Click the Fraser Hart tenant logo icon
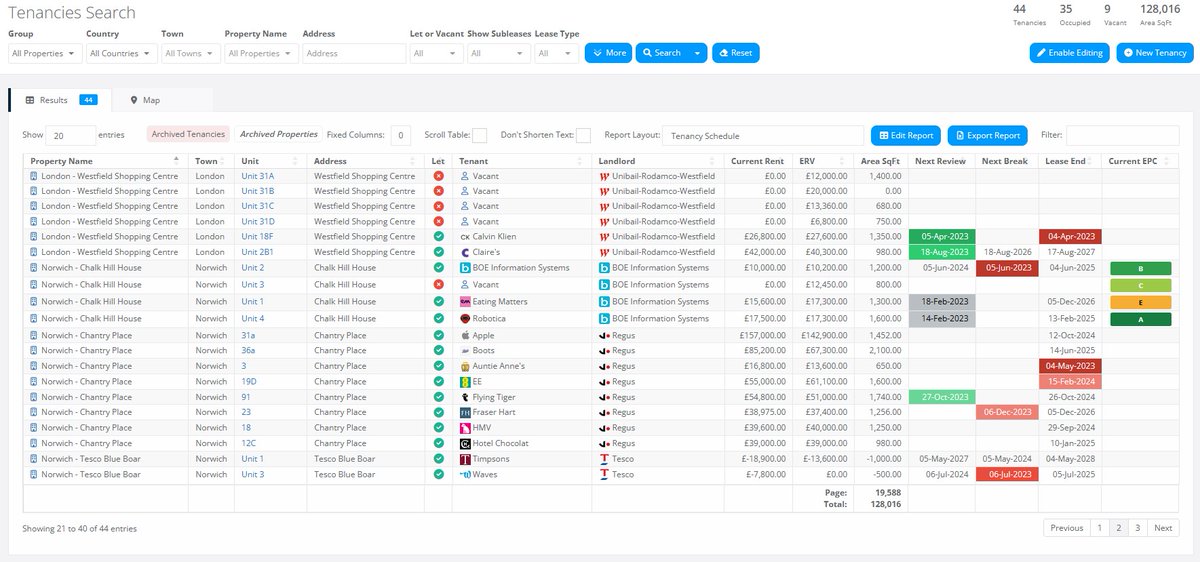 point(464,412)
